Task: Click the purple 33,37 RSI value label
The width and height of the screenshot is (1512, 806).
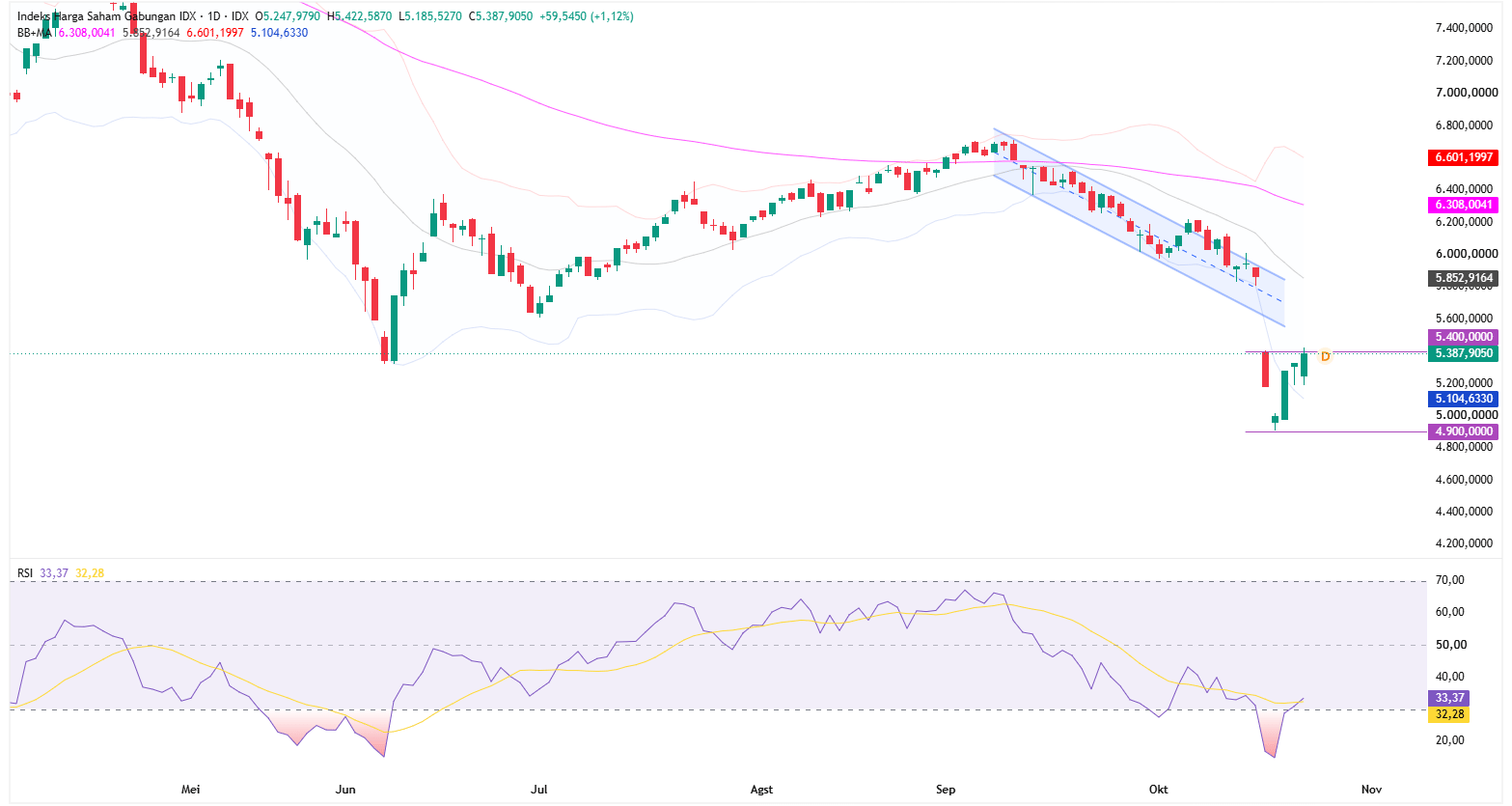Action: point(1448,698)
